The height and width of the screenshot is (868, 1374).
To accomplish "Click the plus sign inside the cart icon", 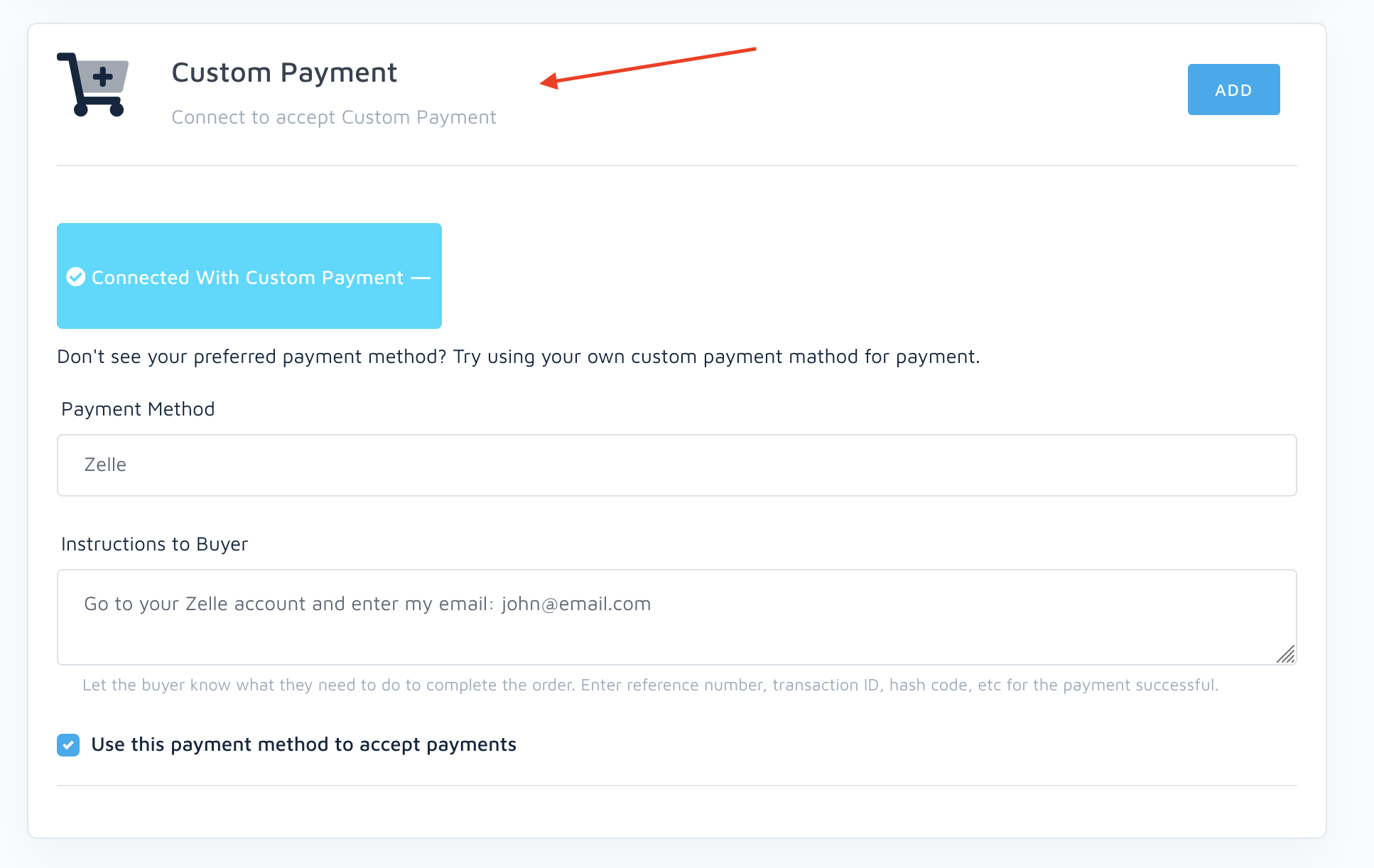I will pos(103,76).
